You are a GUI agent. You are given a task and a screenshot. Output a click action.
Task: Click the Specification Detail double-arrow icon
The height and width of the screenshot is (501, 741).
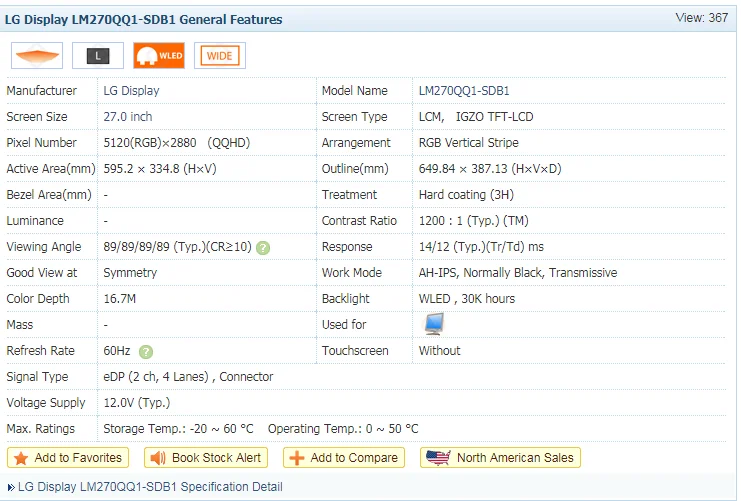[11, 487]
